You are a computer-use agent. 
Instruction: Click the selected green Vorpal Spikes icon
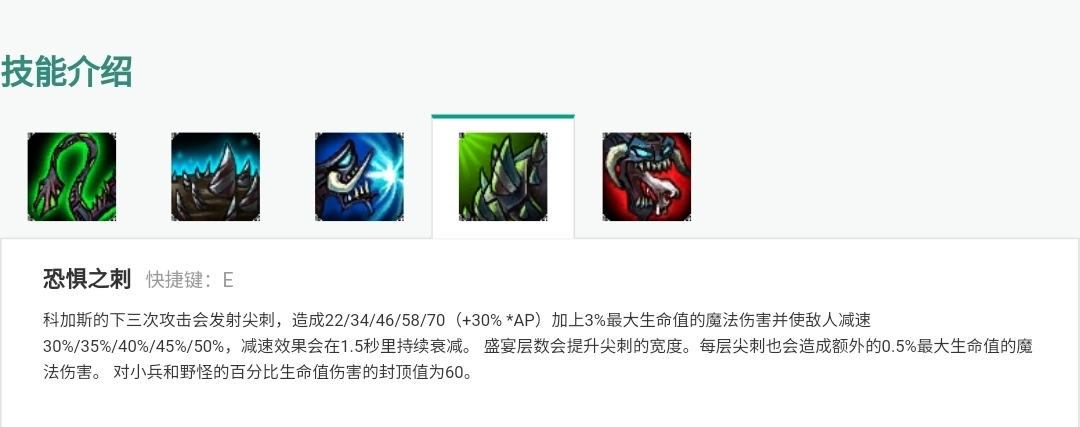(503, 177)
